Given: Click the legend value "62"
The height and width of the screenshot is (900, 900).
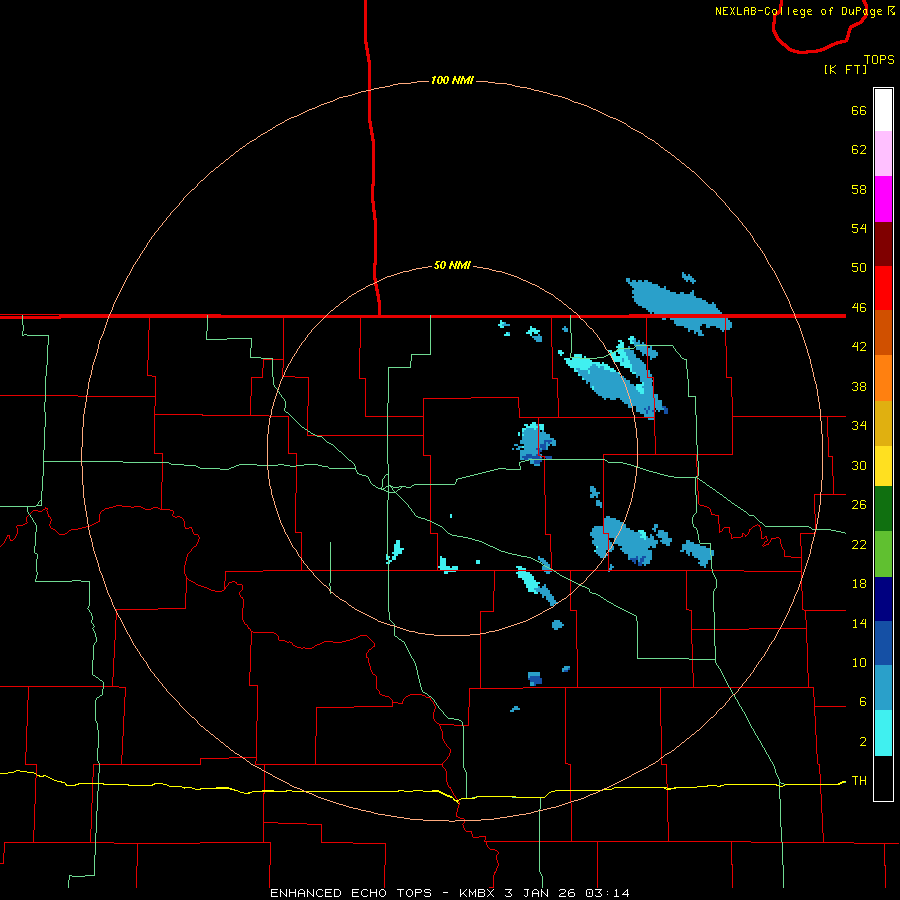Looking at the screenshot, I should (859, 150).
